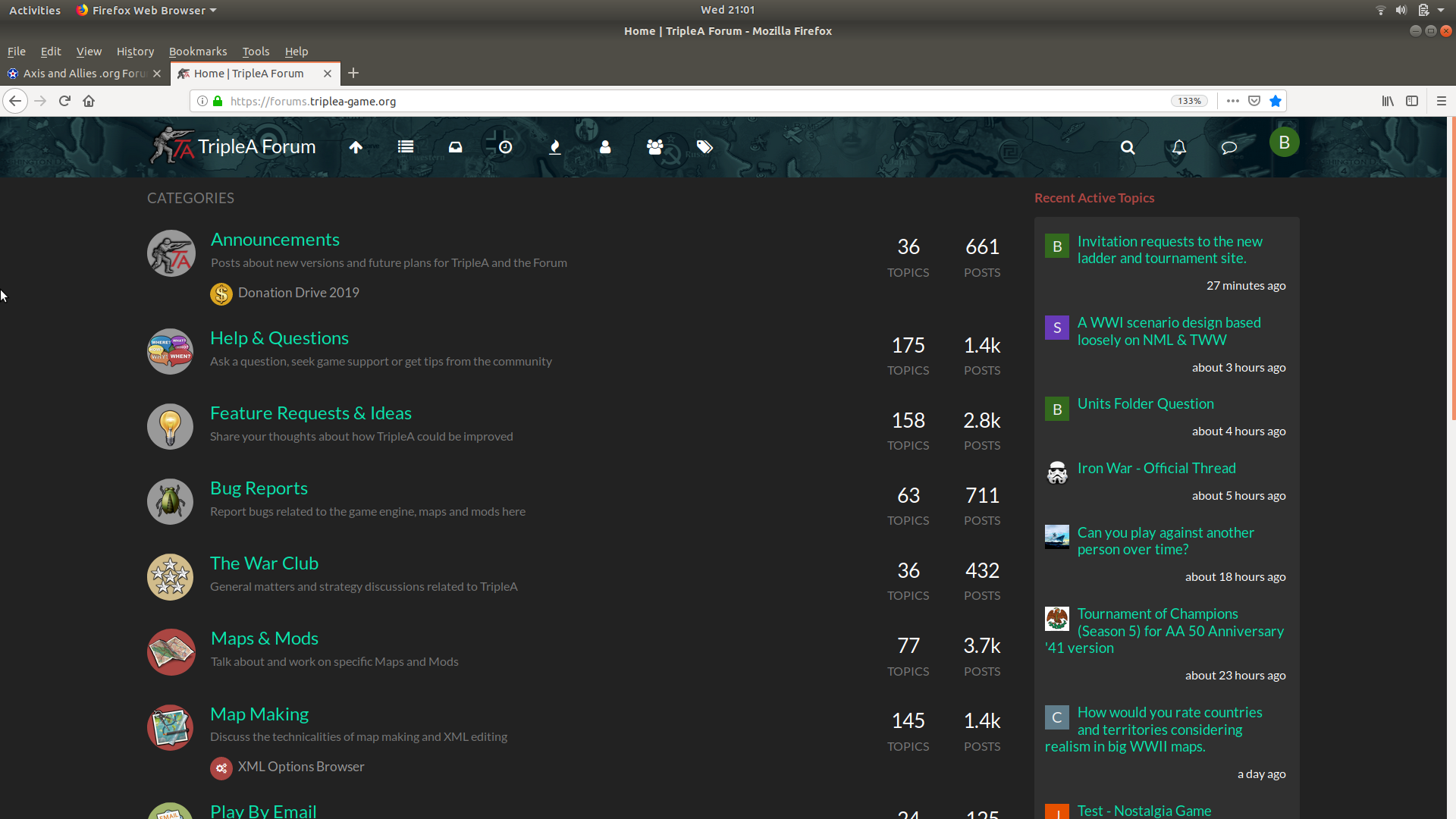Click the Donation Drive dollar coin icon
This screenshot has width=1456, height=819.
coord(221,293)
